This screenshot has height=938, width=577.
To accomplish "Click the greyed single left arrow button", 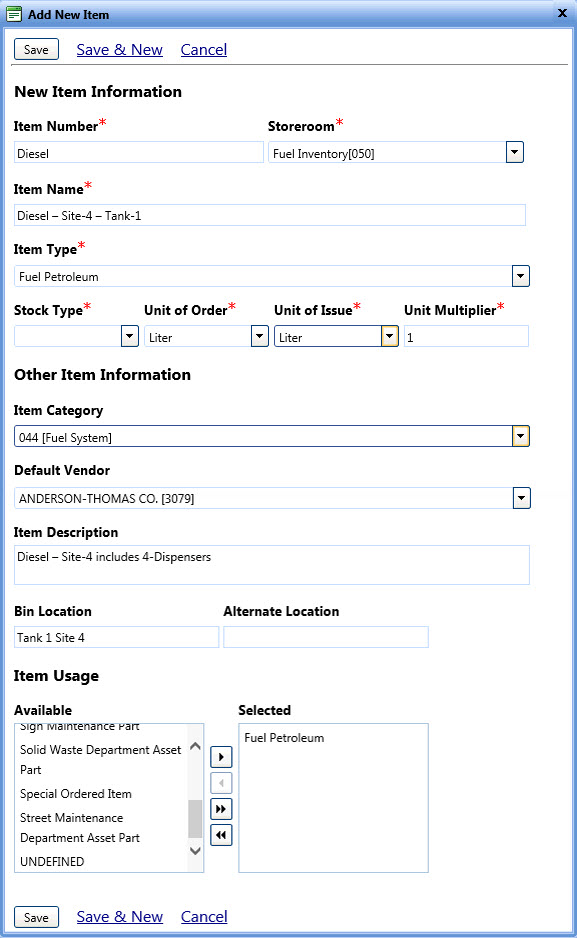I will pyautogui.click(x=221, y=782).
